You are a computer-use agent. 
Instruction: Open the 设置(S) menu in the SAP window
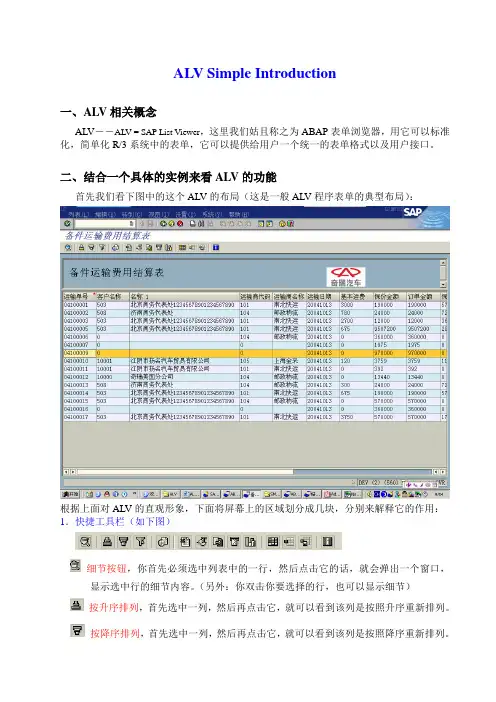(x=185, y=214)
